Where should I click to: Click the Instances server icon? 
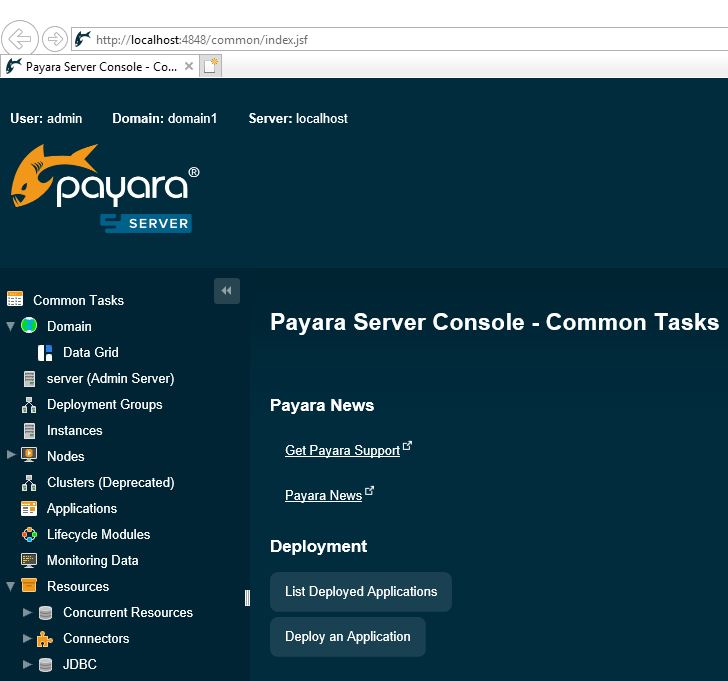tap(29, 431)
